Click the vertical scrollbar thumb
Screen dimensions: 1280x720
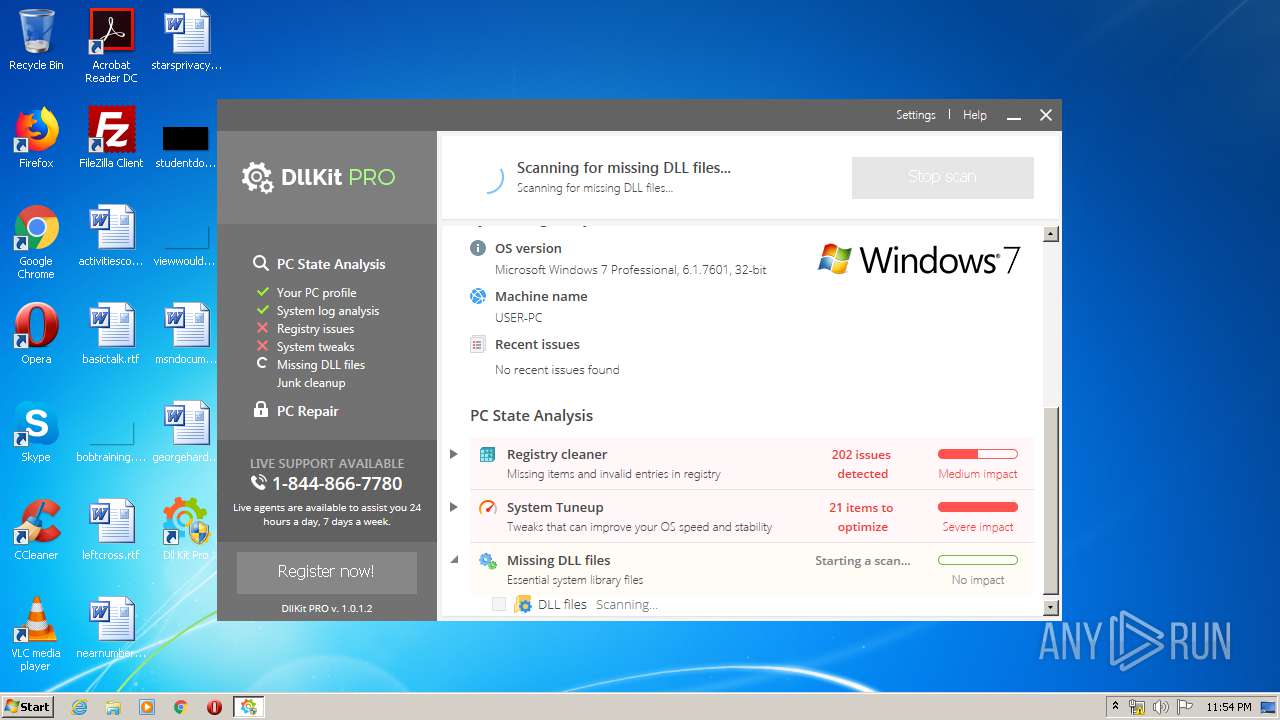(1050, 500)
